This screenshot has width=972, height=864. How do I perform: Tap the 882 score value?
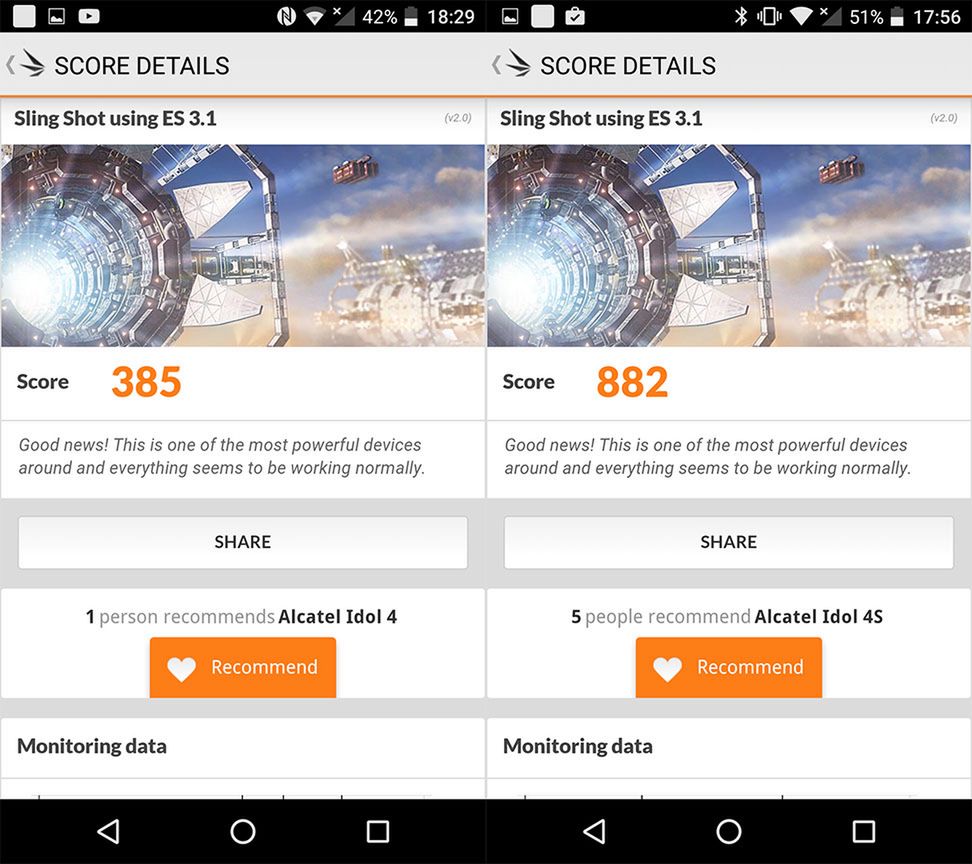632,382
